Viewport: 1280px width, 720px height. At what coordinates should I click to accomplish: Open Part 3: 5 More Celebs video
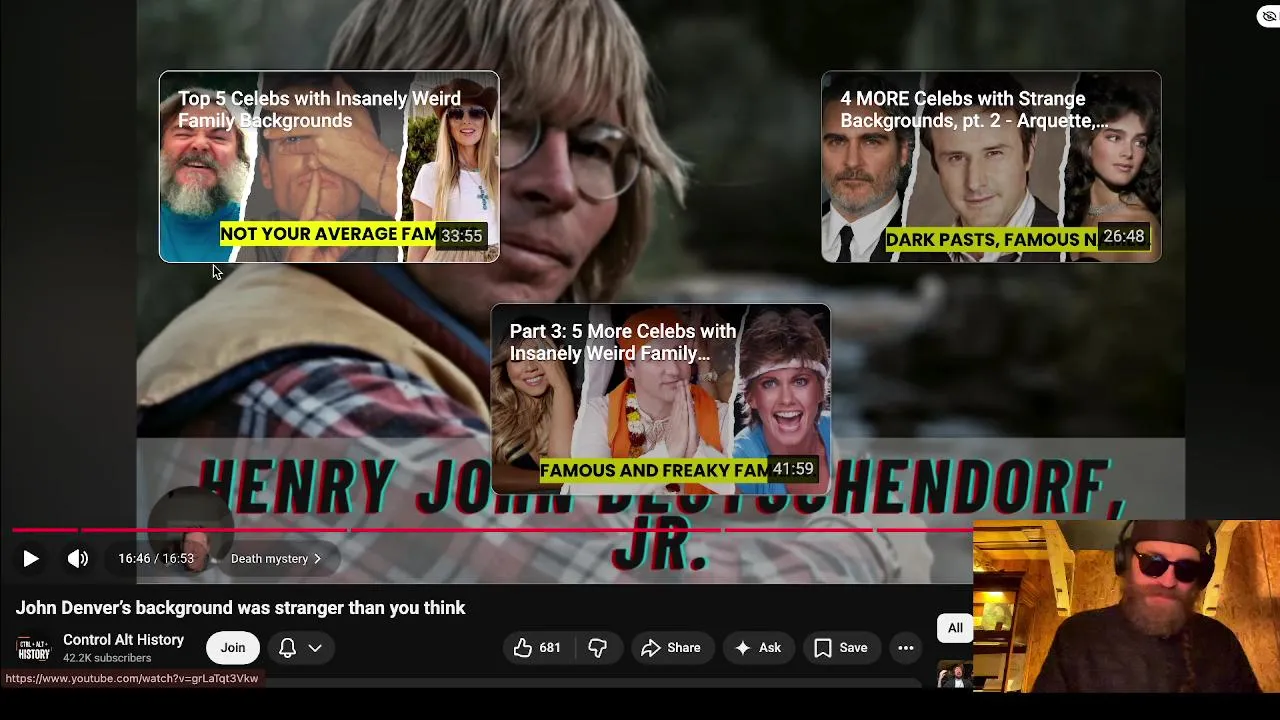click(660, 399)
